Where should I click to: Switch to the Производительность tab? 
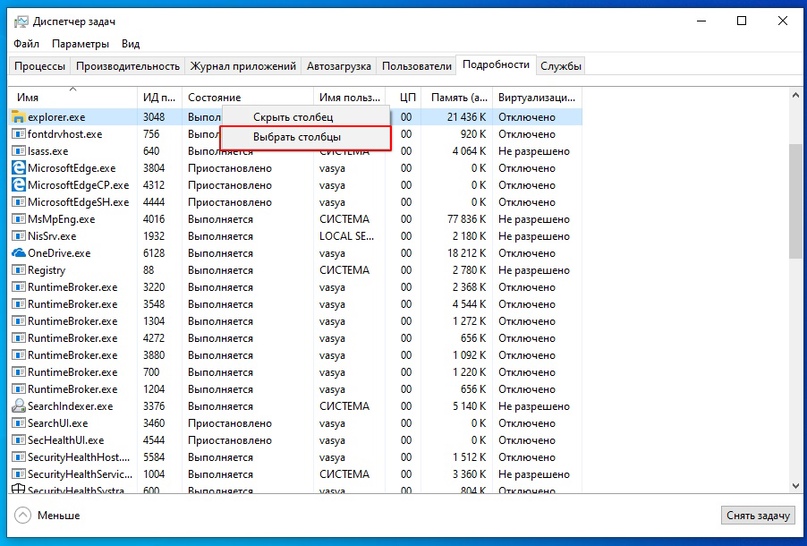pos(128,66)
